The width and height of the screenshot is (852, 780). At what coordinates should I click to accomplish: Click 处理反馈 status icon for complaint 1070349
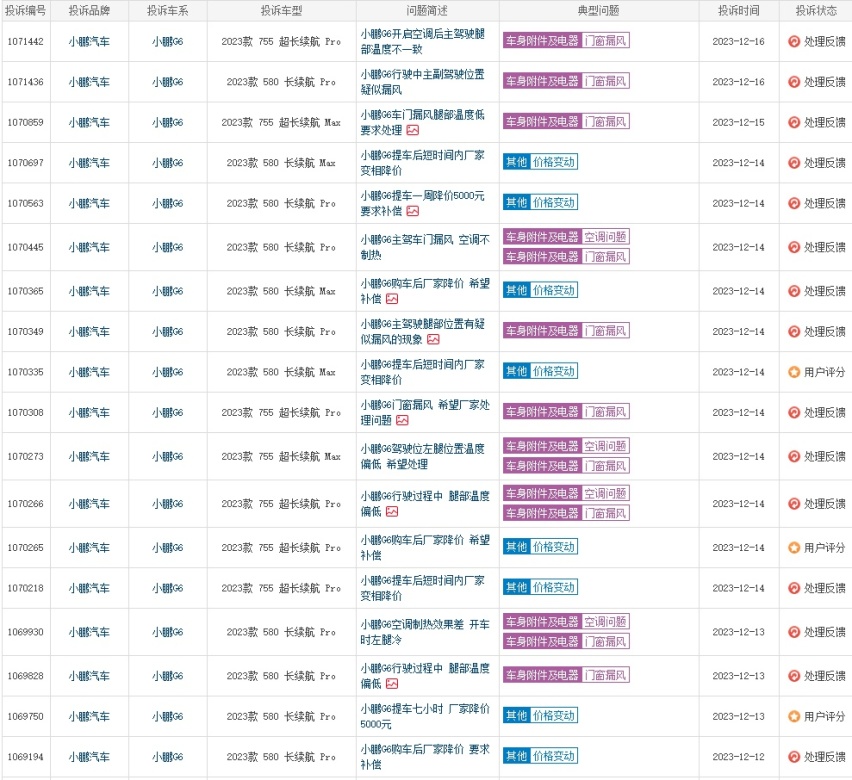pyautogui.click(x=794, y=332)
